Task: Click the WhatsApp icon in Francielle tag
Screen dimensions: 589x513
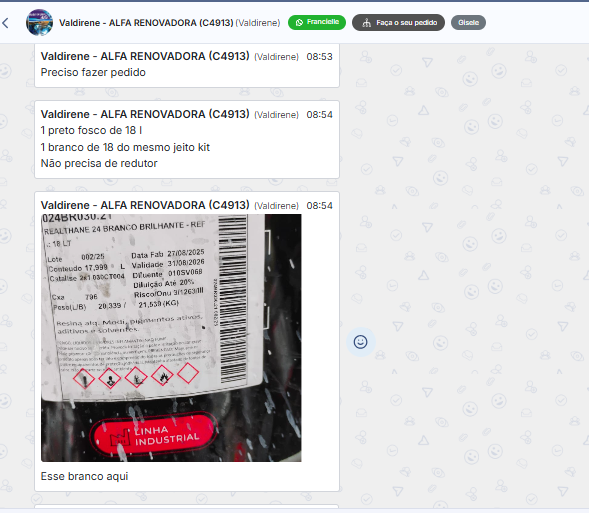Action: (x=299, y=23)
